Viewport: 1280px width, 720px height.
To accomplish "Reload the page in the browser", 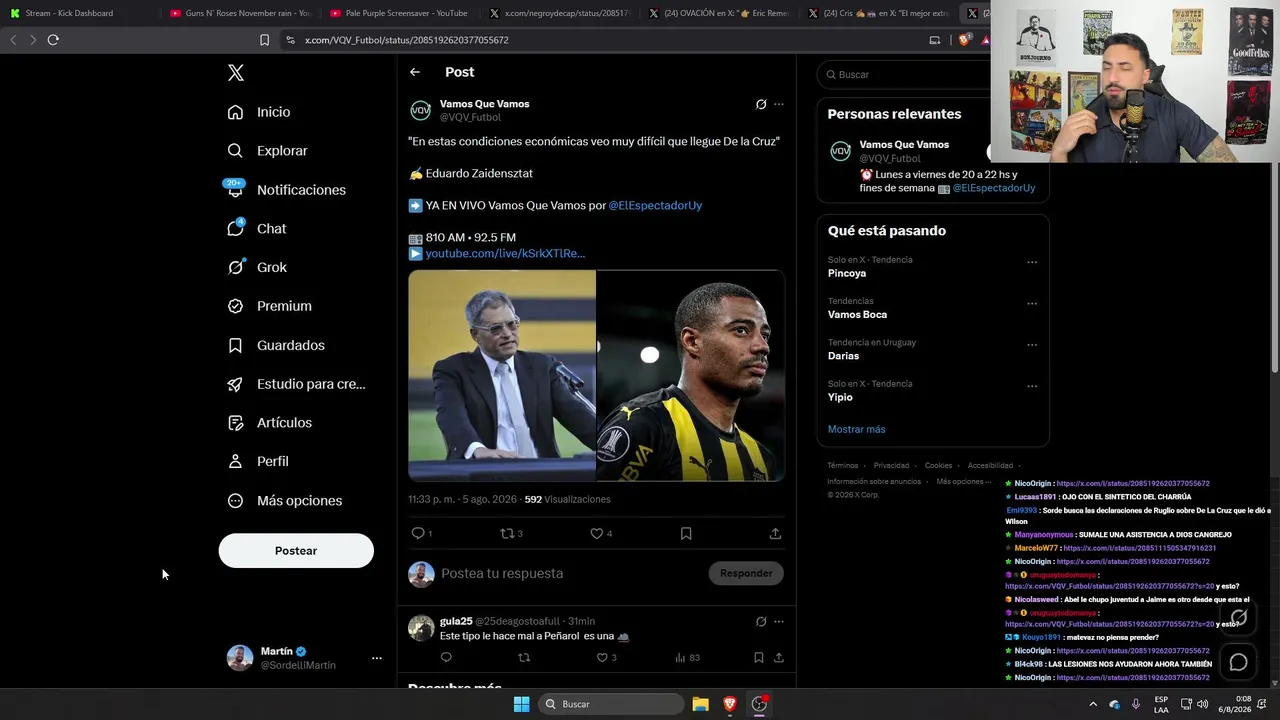I will tap(53, 40).
